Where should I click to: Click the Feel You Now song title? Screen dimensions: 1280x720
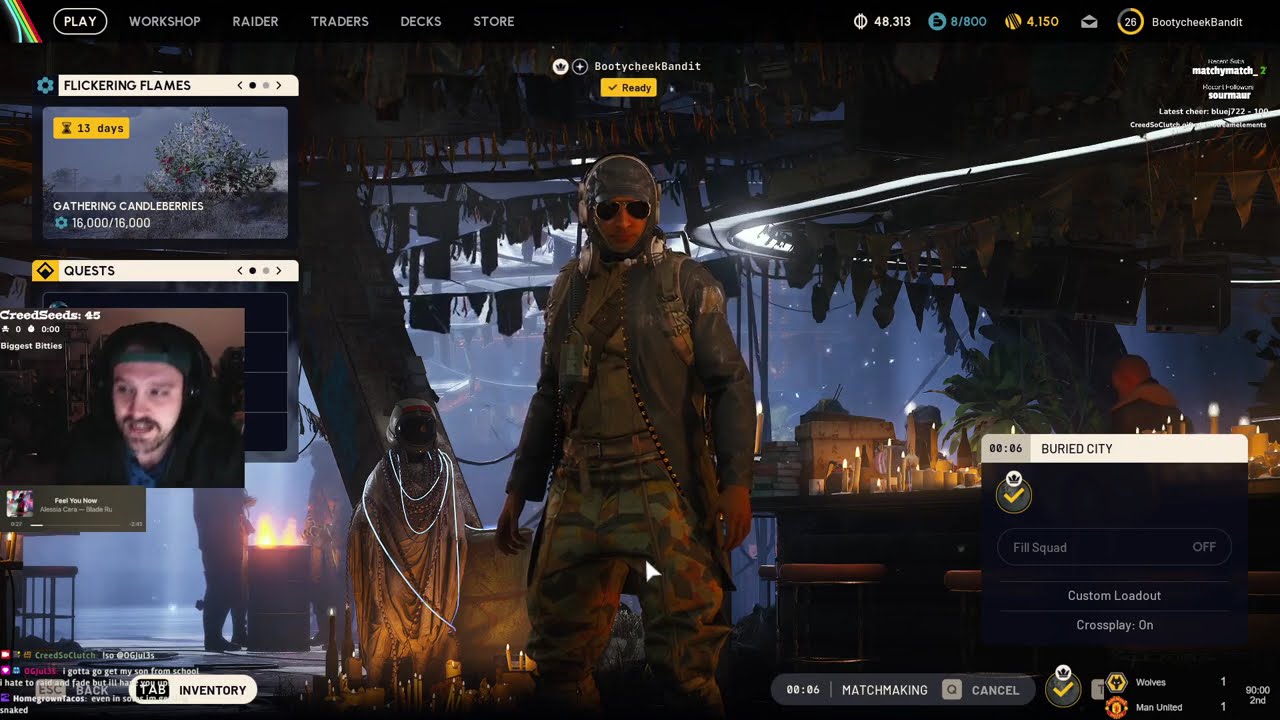tap(76, 500)
